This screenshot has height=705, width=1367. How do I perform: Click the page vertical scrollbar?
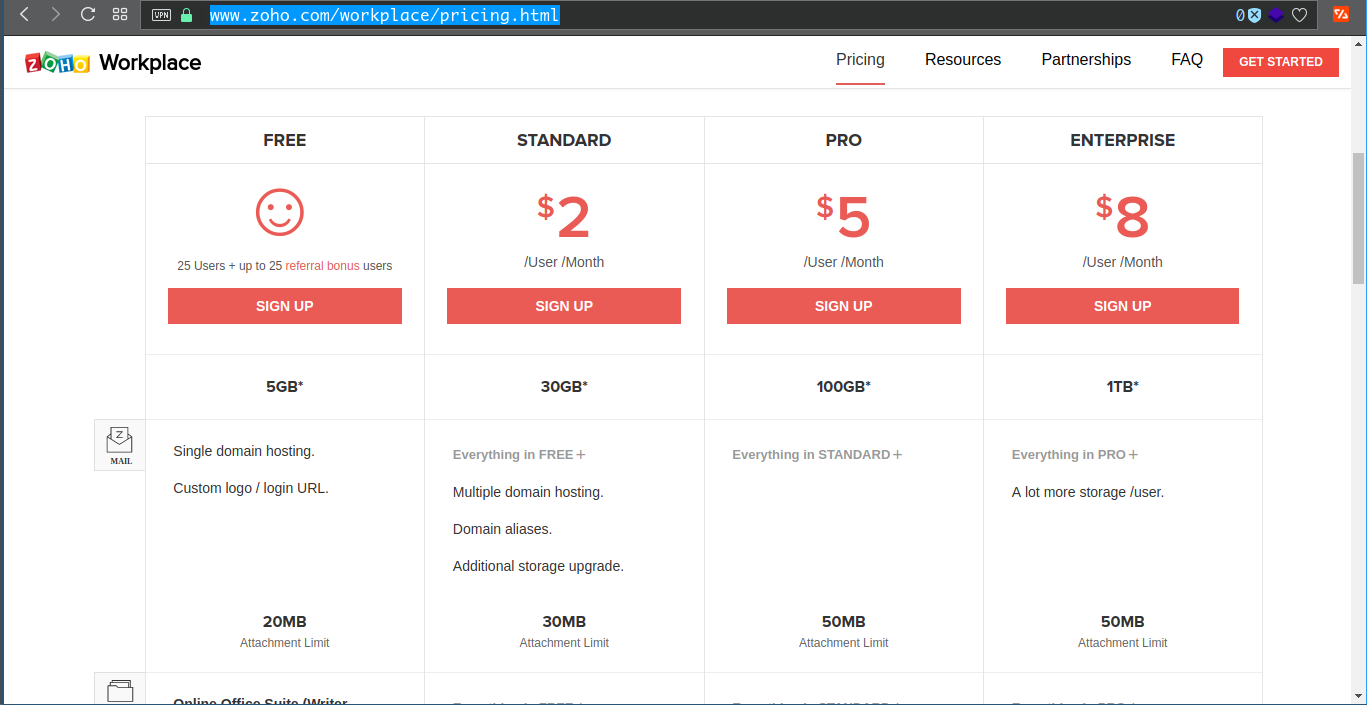click(1358, 220)
